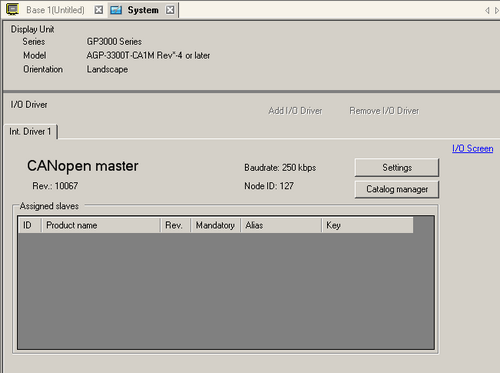The height and width of the screenshot is (373, 500).
Task: Click the System tab monitor icon
Action: pos(116,10)
